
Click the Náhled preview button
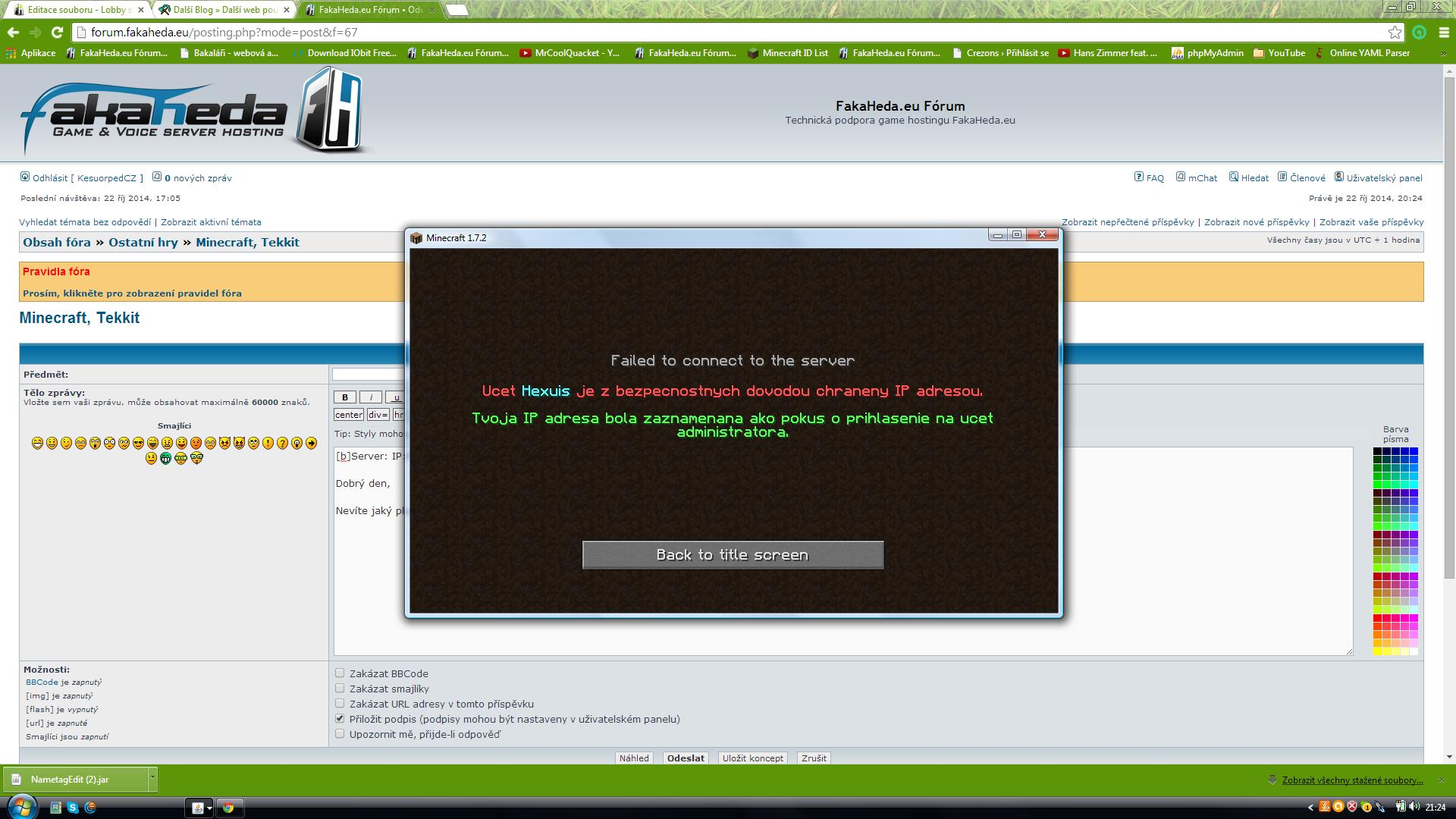634,758
